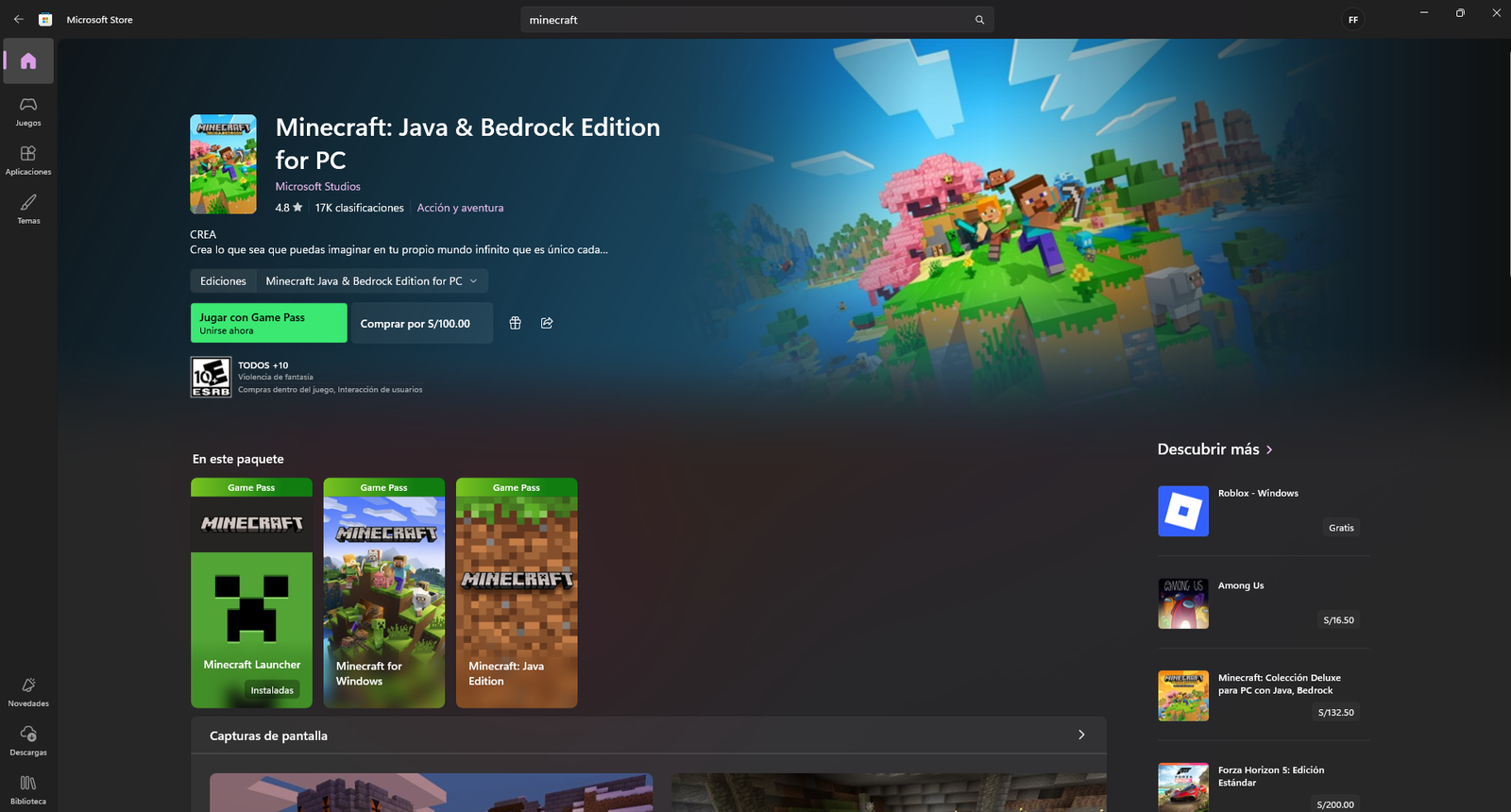
Task: Click S/16.50 price for Among Us
Action: [1338, 620]
